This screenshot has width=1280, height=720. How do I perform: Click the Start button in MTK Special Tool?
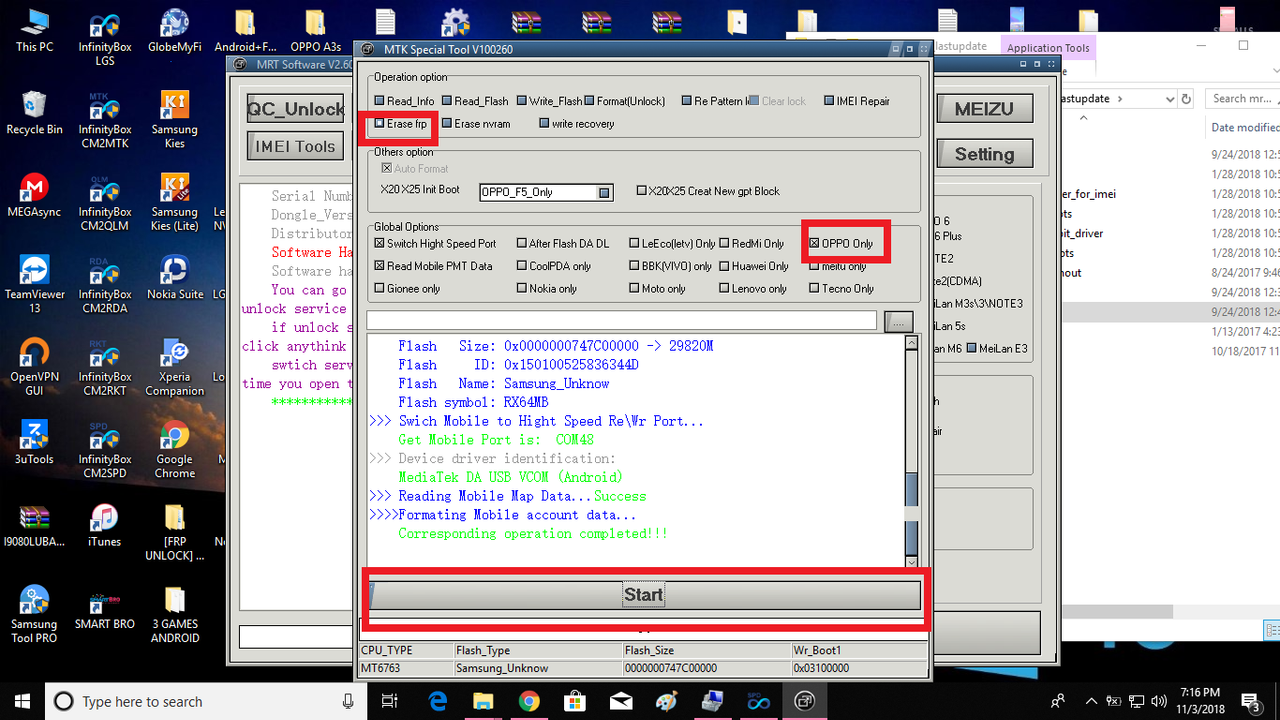pos(644,595)
